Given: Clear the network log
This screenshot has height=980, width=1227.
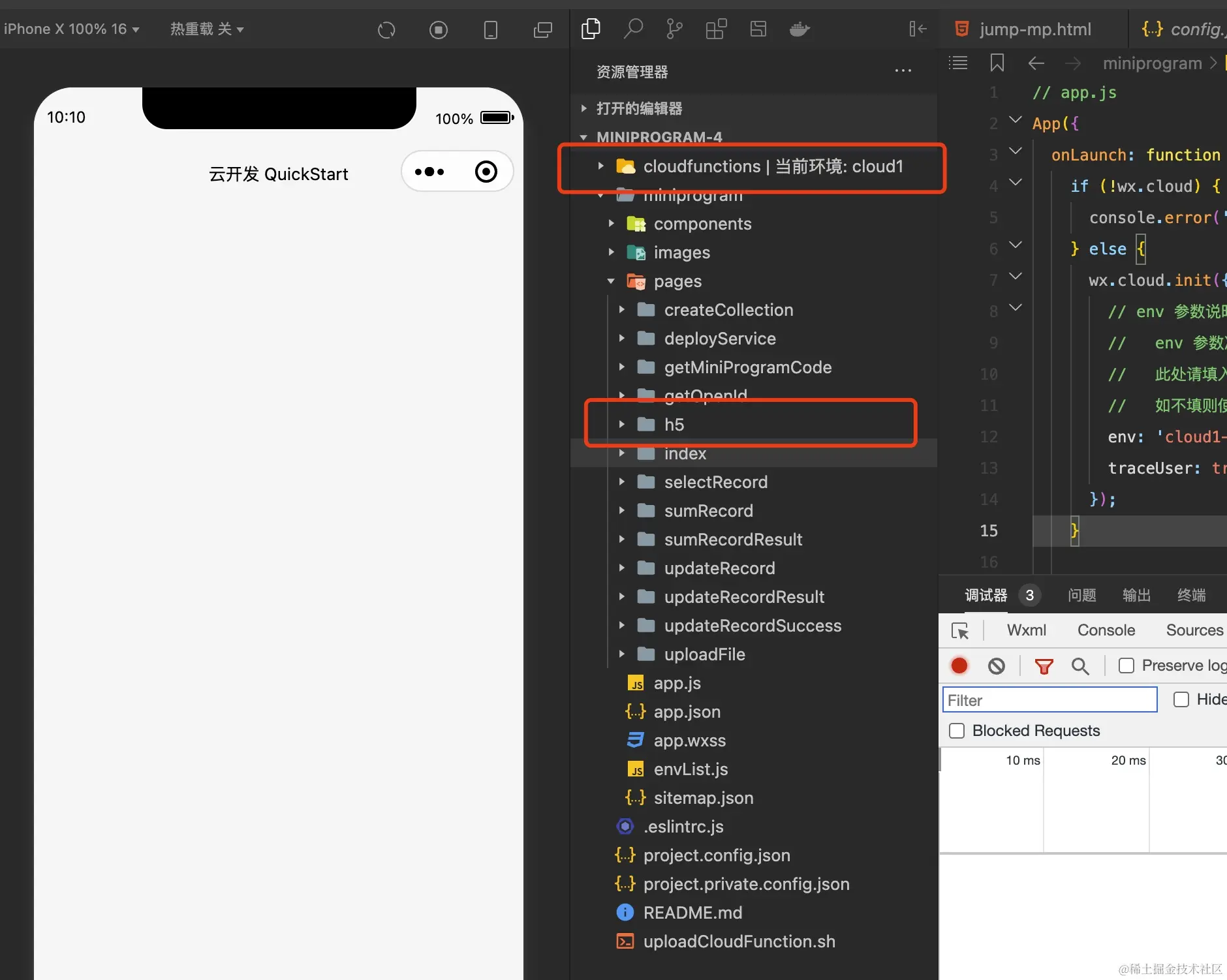Looking at the screenshot, I should tap(997, 666).
